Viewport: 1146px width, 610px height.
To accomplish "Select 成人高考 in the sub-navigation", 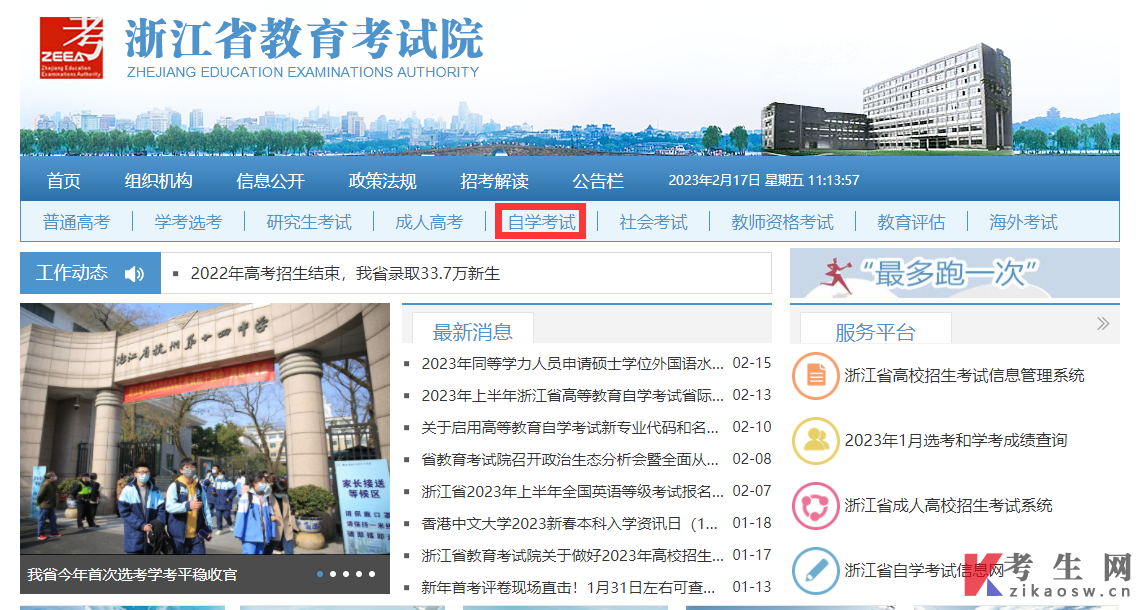I will tap(429, 222).
